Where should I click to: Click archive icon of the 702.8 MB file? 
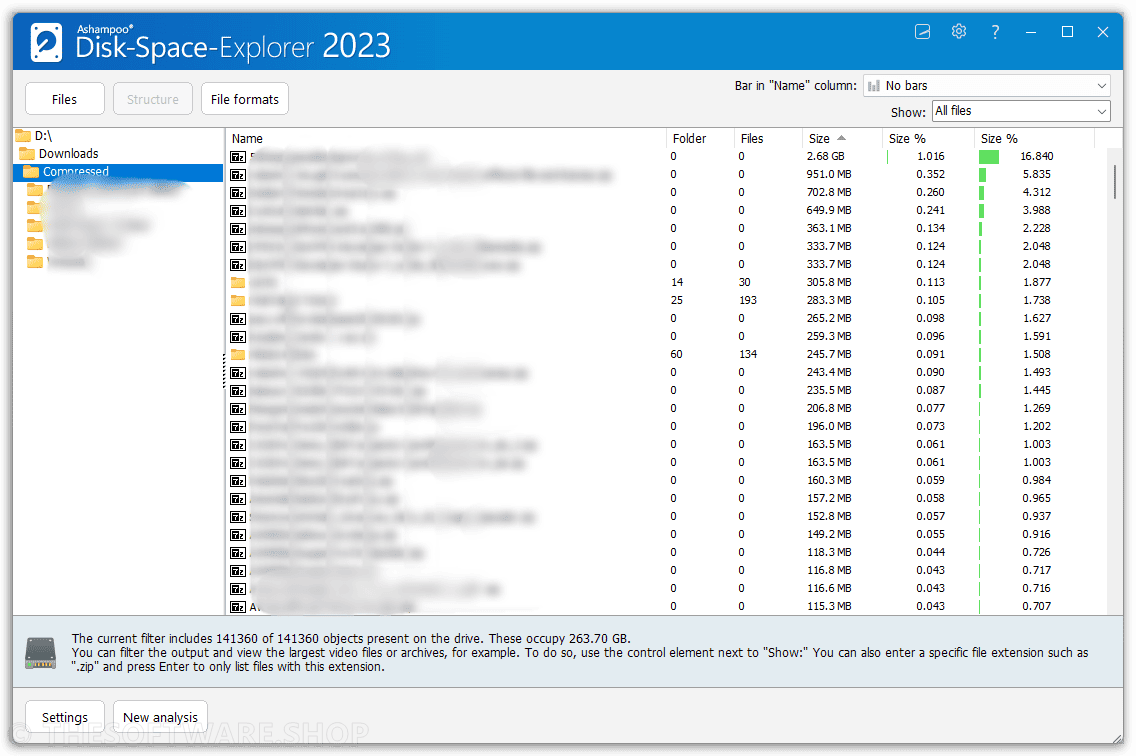tap(238, 193)
